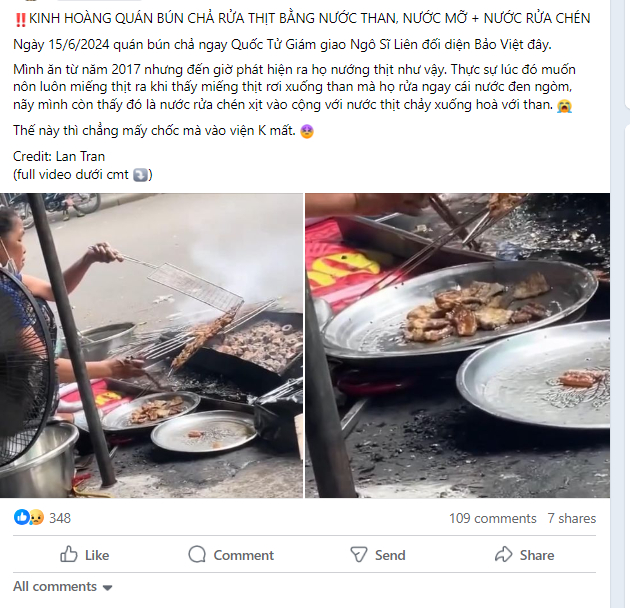The width and height of the screenshot is (630, 608).
Task: Open the blue like reaction icon
Action: click(21, 518)
